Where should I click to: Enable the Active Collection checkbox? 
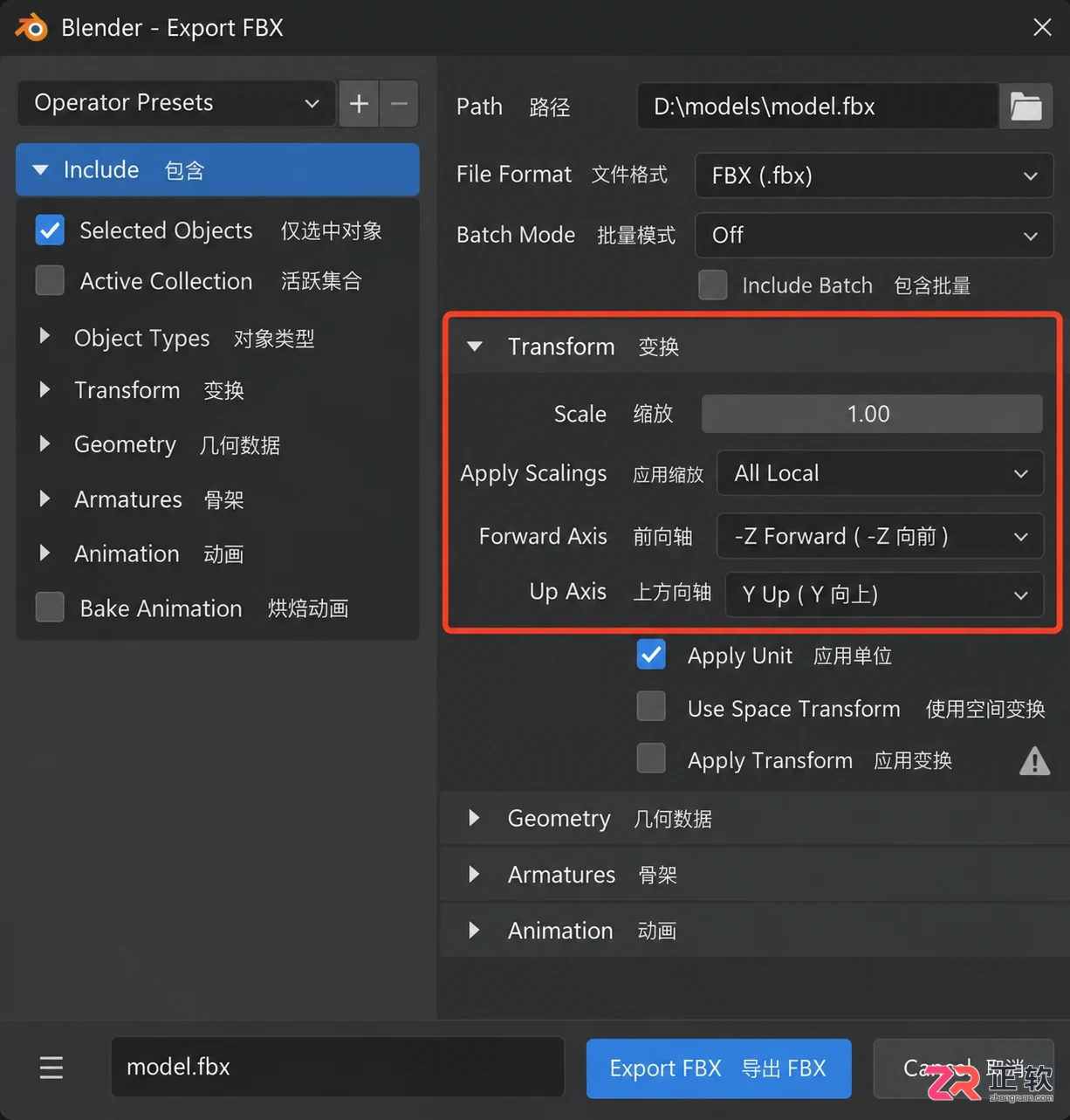click(x=50, y=281)
